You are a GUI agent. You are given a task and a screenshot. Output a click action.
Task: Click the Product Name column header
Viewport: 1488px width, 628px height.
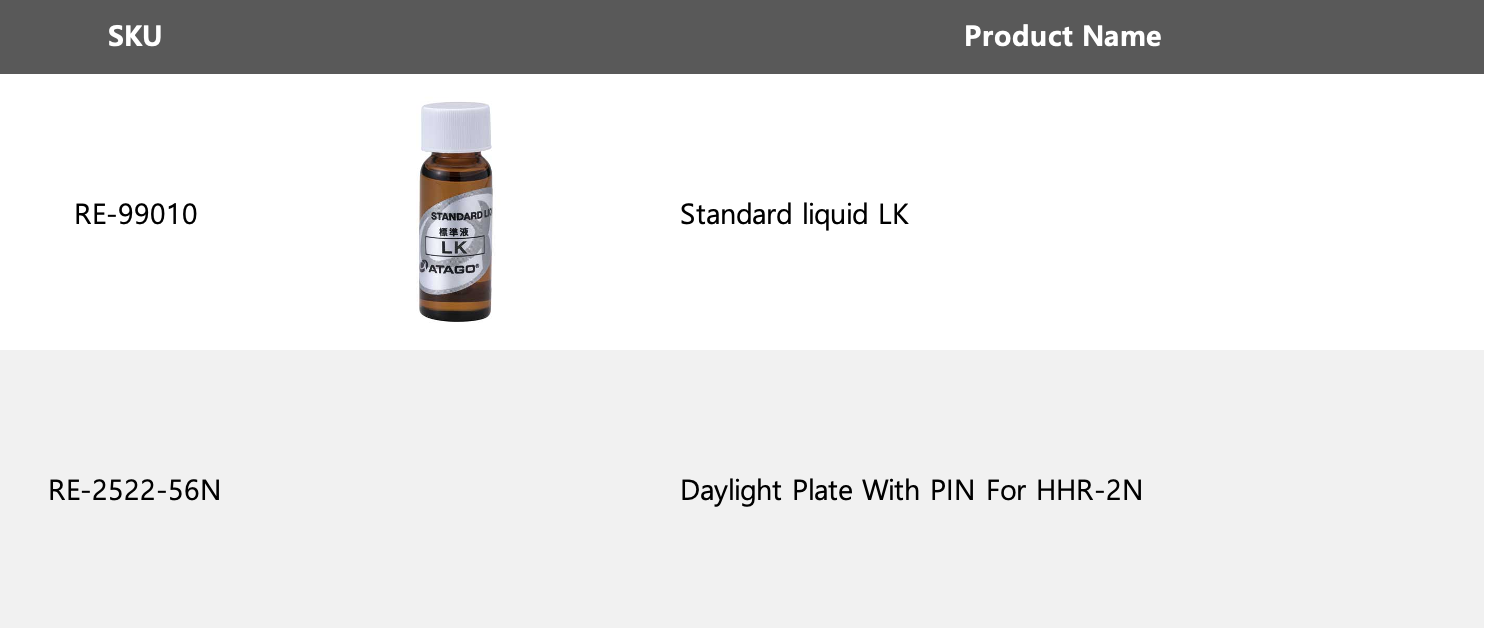(1062, 37)
